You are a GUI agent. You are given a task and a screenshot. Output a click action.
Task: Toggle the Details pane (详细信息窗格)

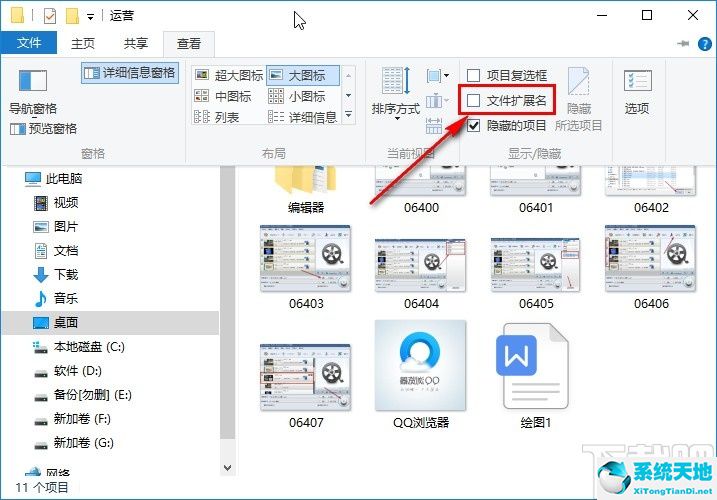(130, 73)
